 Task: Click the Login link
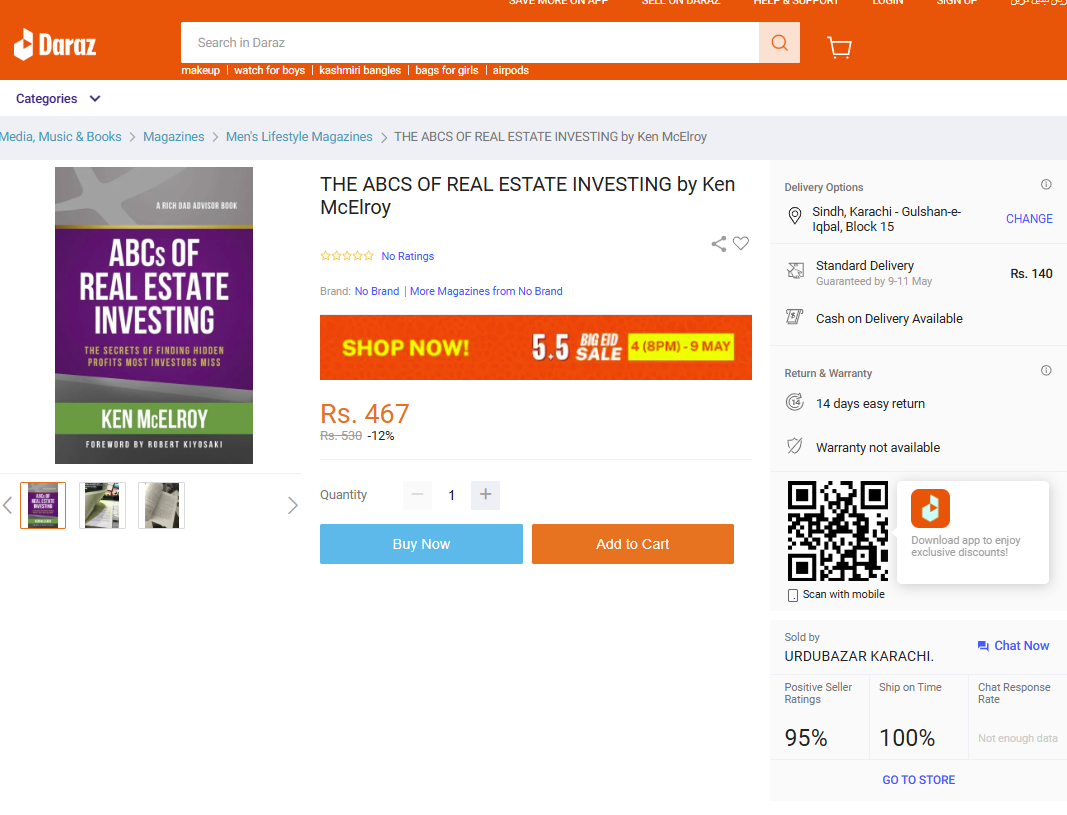(x=888, y=3)
